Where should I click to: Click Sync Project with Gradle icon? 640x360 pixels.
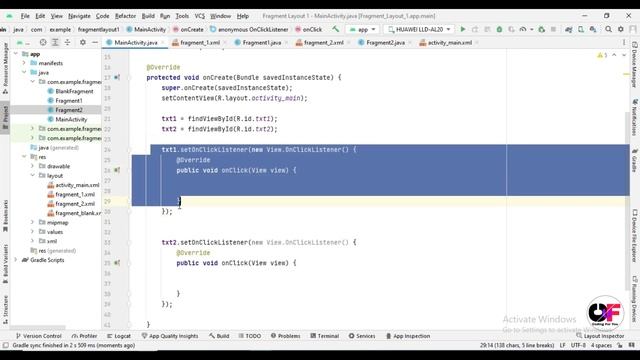(569, 29)
